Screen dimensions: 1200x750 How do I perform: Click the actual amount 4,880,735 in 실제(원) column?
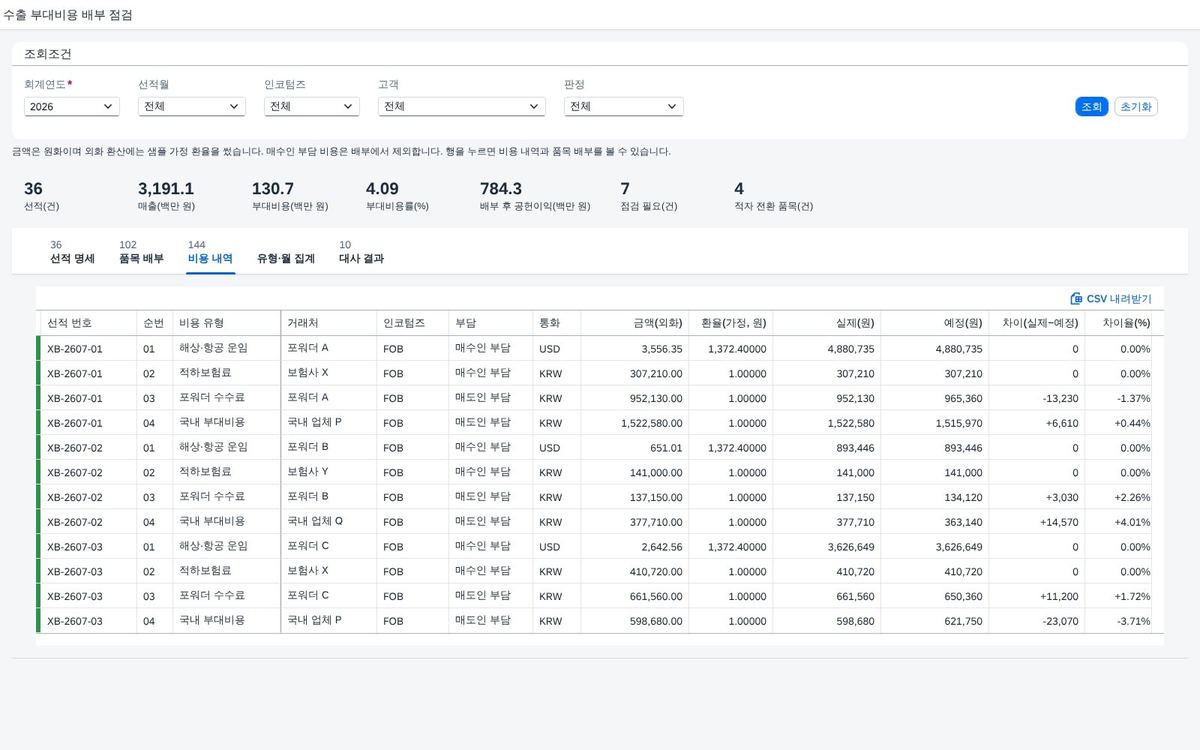(x=827, y=349)
